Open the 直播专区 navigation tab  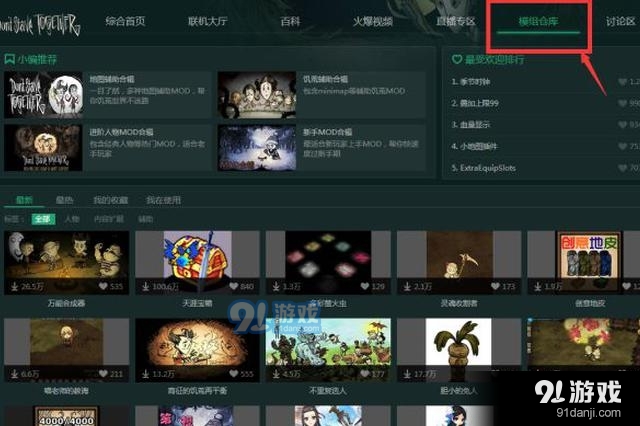pyautogui.click(x=456, y=21)
